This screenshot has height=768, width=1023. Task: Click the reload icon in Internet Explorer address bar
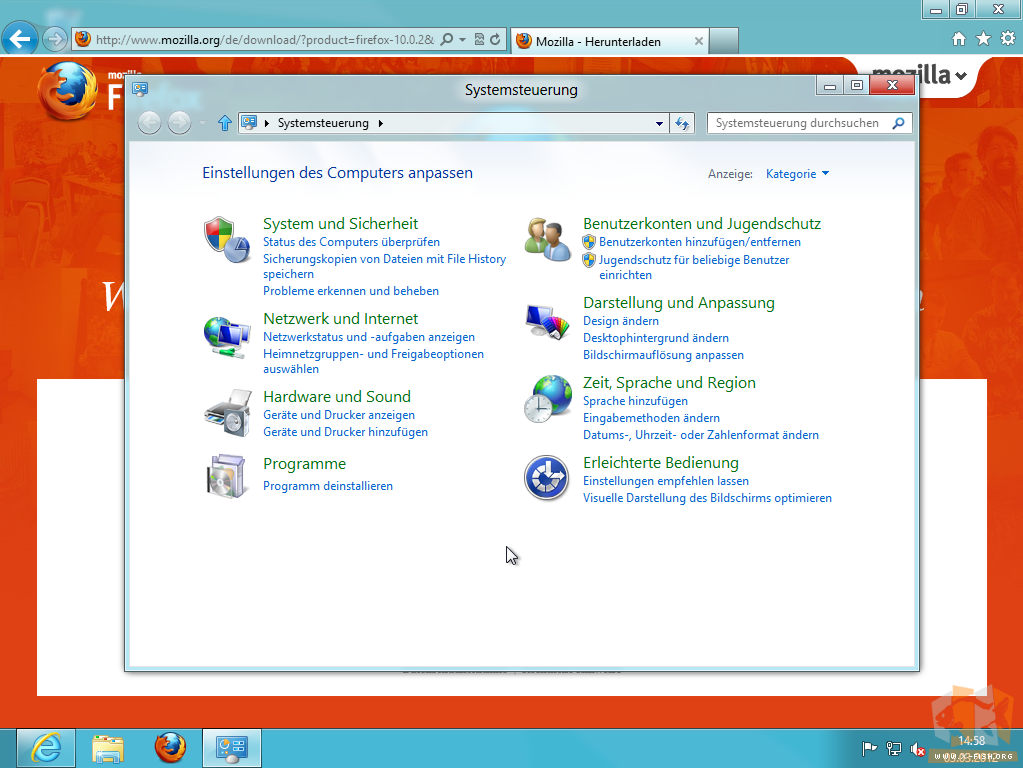495,40
